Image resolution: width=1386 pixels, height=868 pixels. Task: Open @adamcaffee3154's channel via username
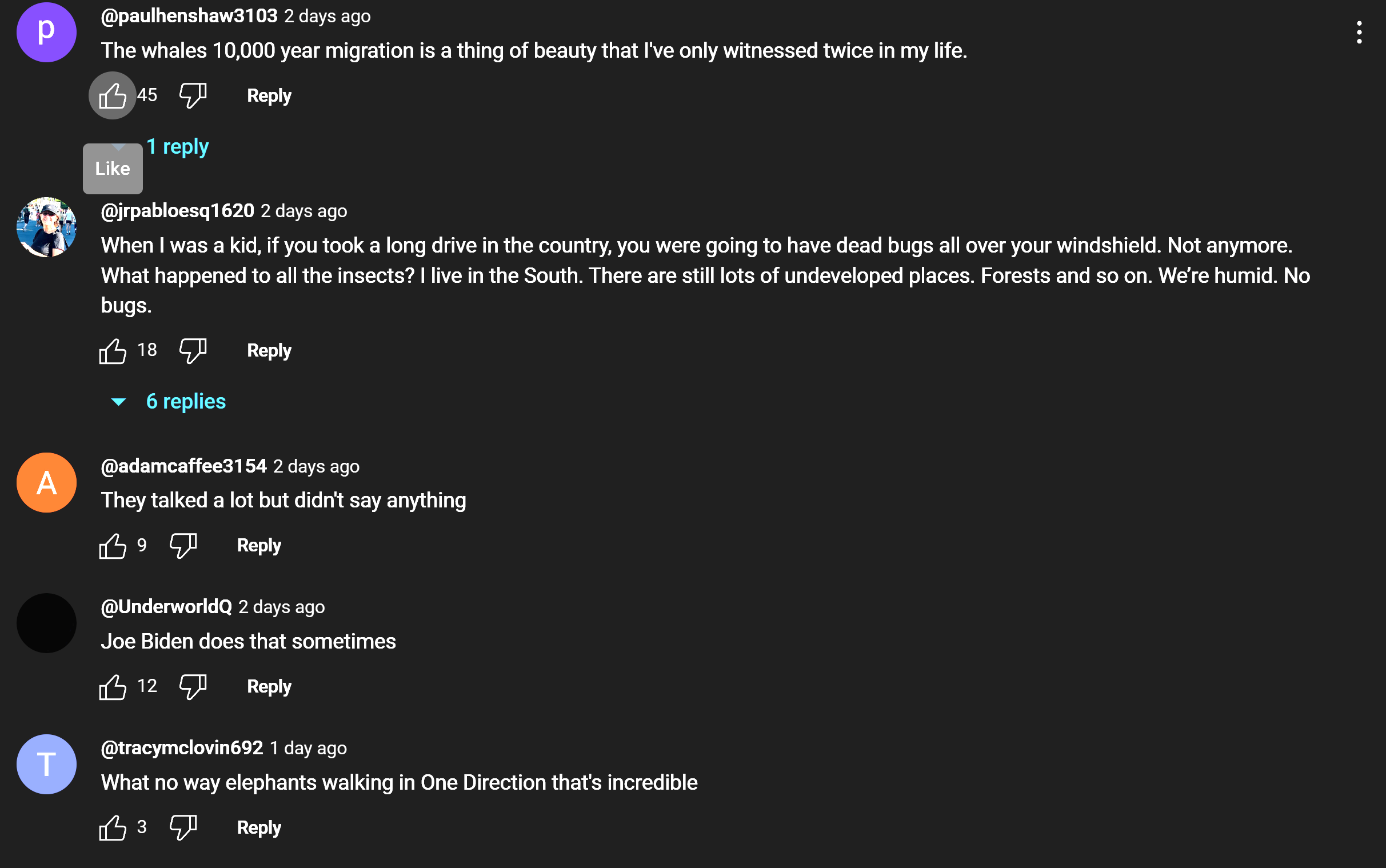pos(183,466)
